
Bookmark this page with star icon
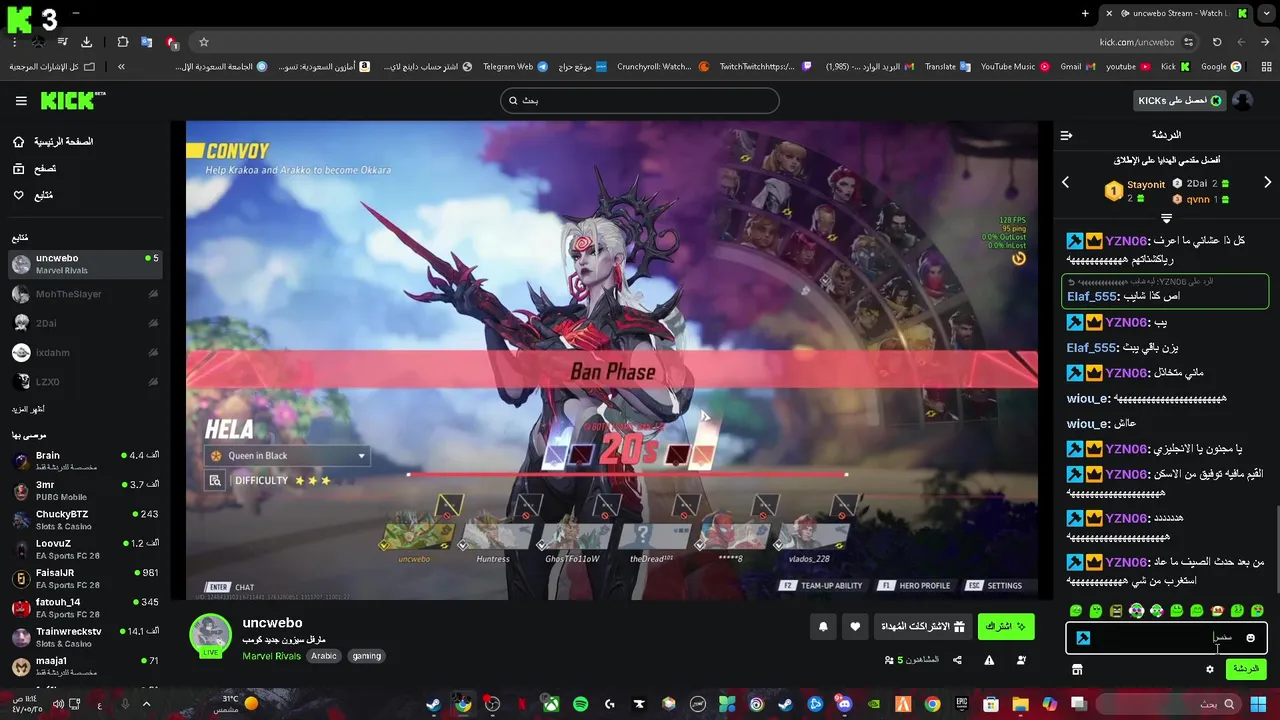pyautogui.click(x=204, y=42)
